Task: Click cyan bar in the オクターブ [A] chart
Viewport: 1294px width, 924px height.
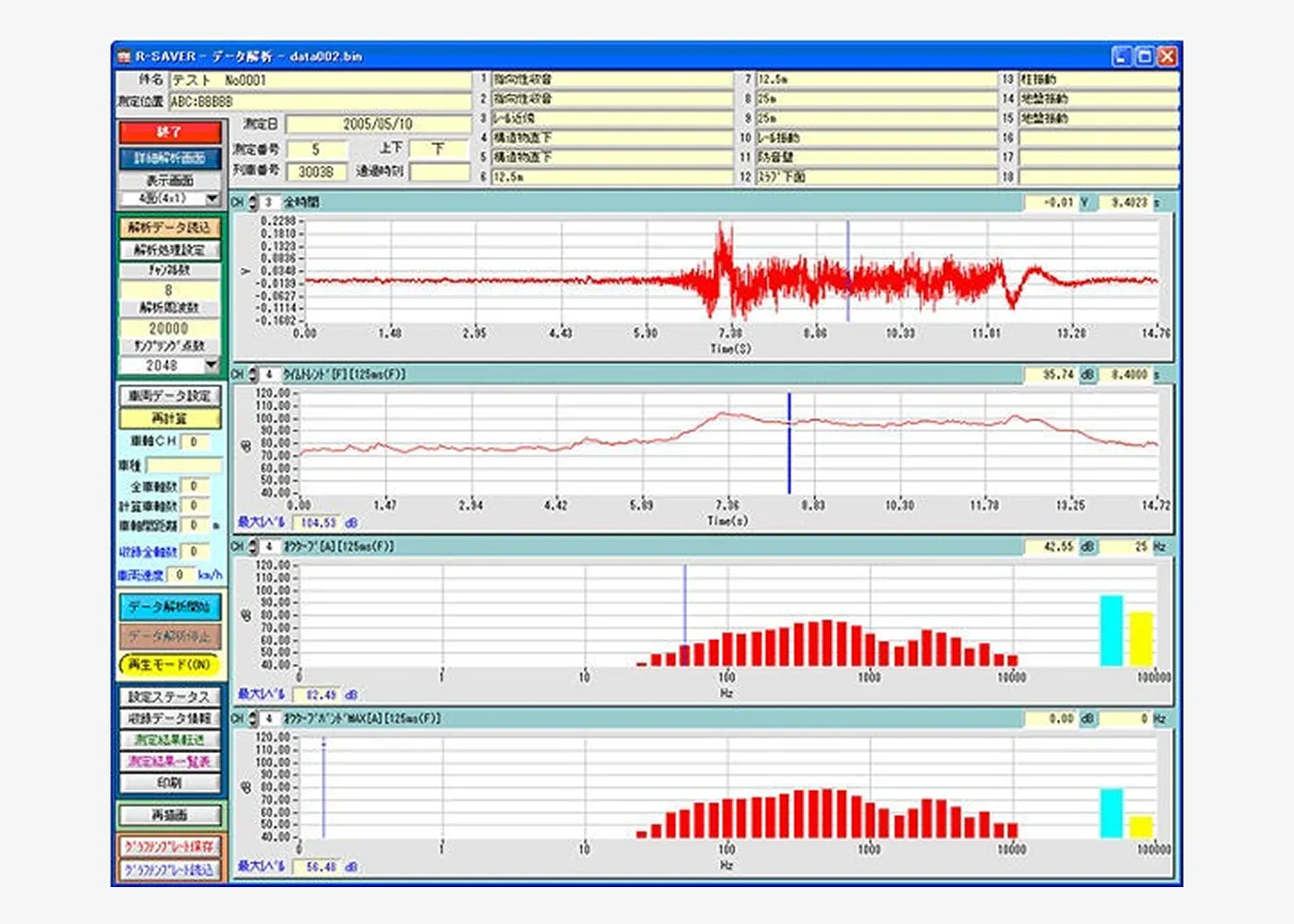Action: point(1111,630)
